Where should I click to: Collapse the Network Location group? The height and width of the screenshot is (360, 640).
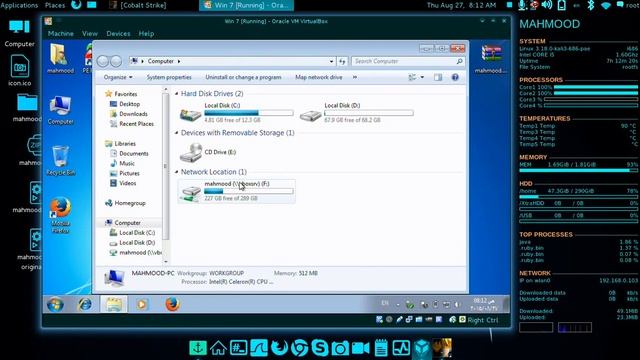tap(177, 172)
